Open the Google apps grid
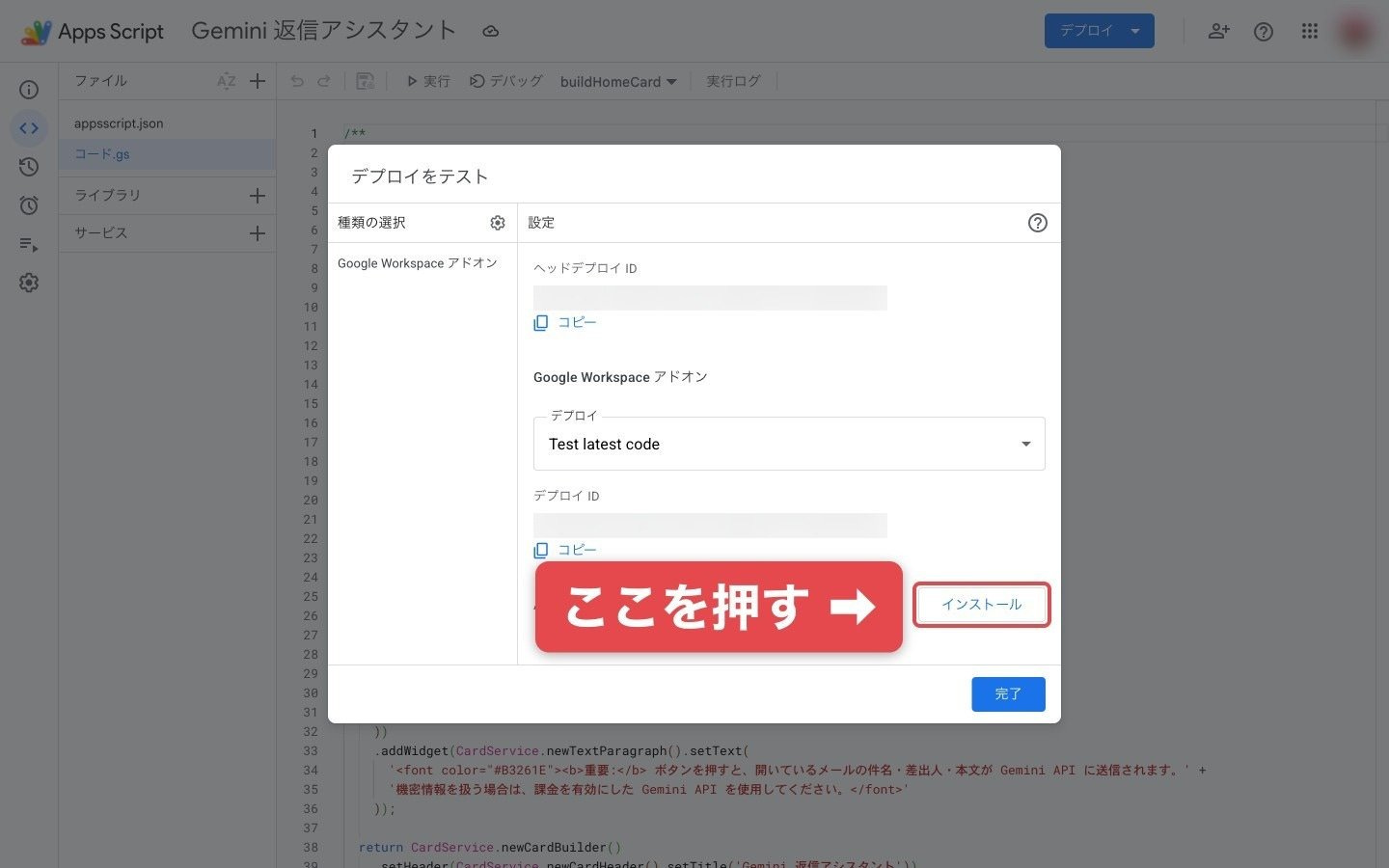The width and height of the screenshot is (1389, 868). click(1309, 31)
